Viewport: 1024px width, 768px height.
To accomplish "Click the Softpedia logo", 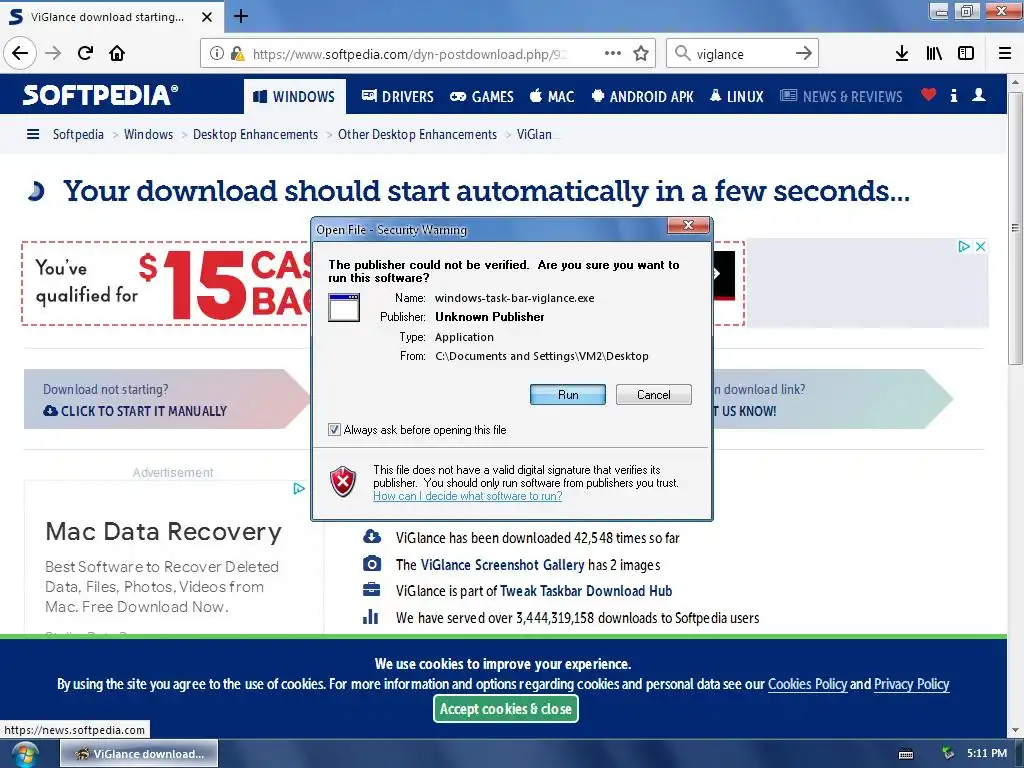I will tap(100, 95).
